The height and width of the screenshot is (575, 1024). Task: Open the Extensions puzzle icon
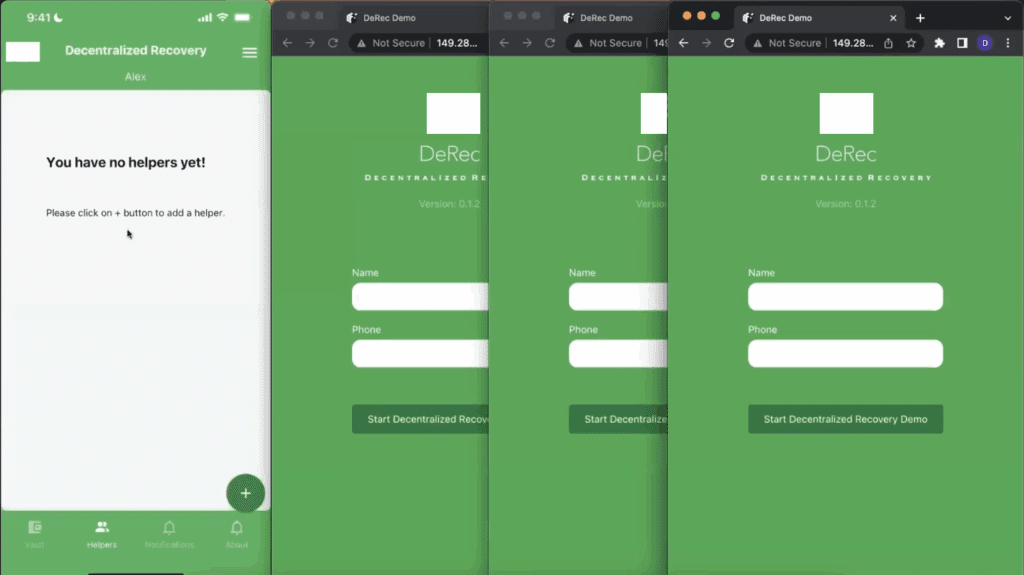pyautogui.click(x=939, y=43)
